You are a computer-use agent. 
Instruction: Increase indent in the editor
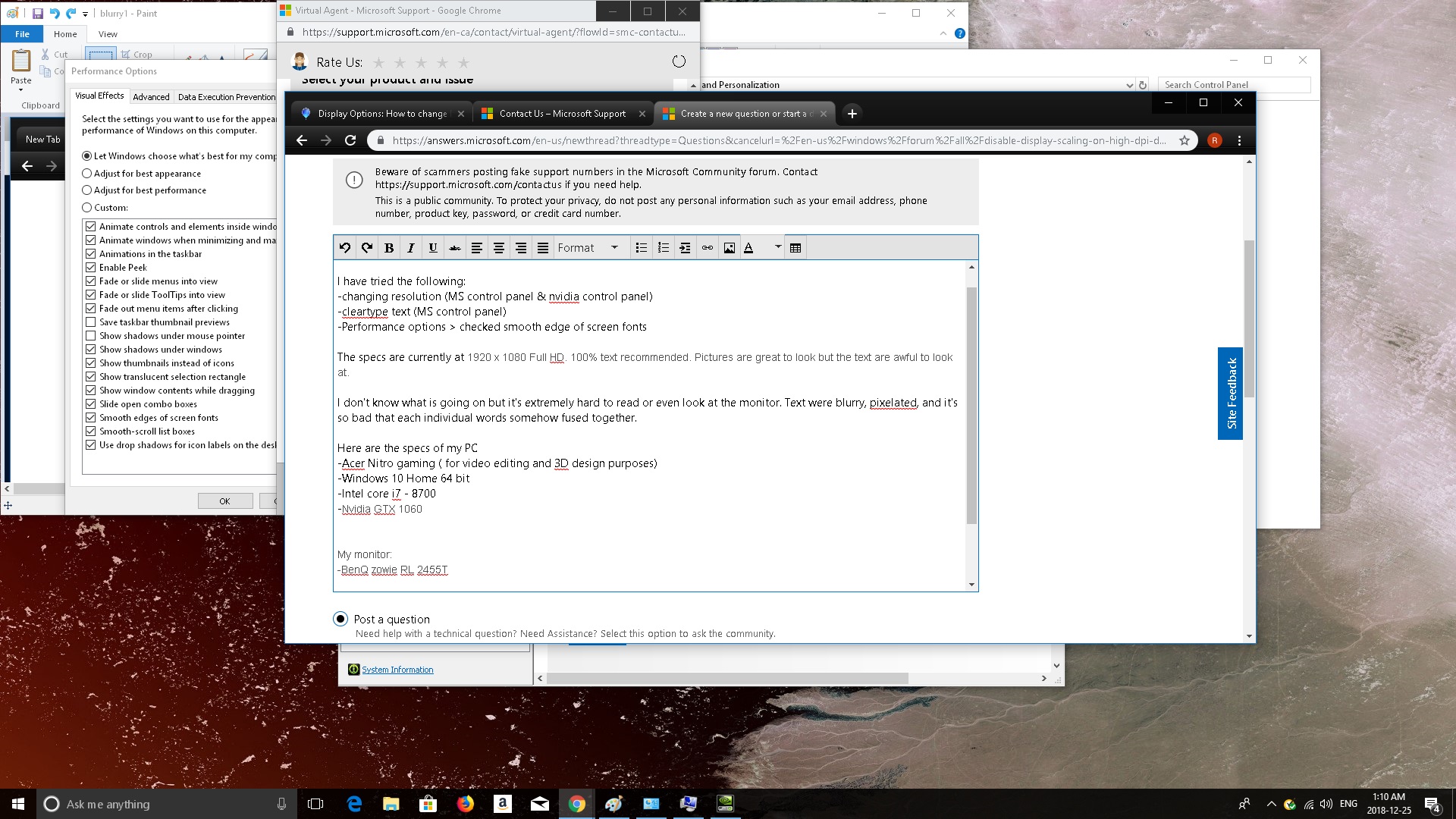point(686,247)
